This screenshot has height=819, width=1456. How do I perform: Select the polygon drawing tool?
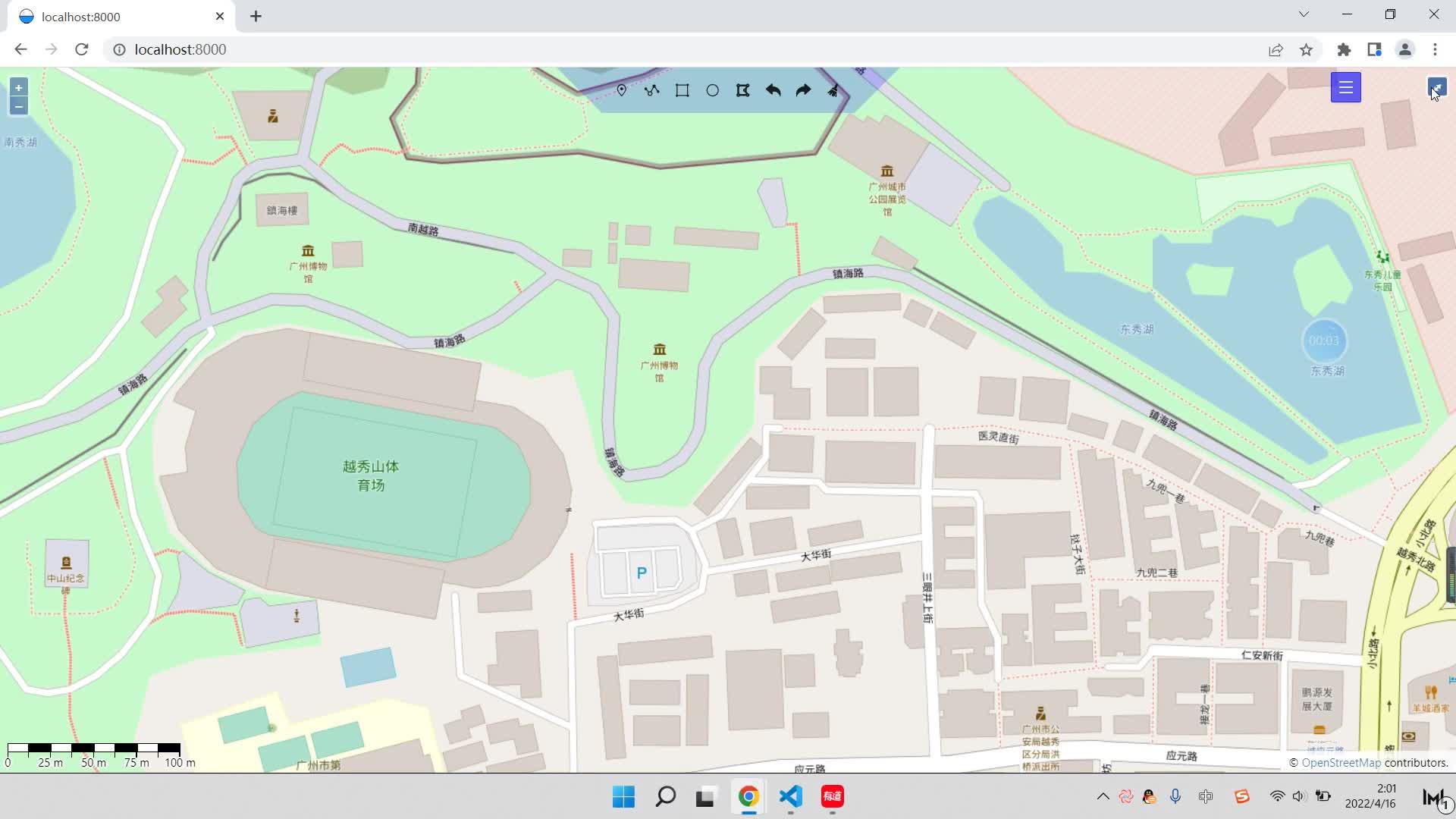pos(742,89)
